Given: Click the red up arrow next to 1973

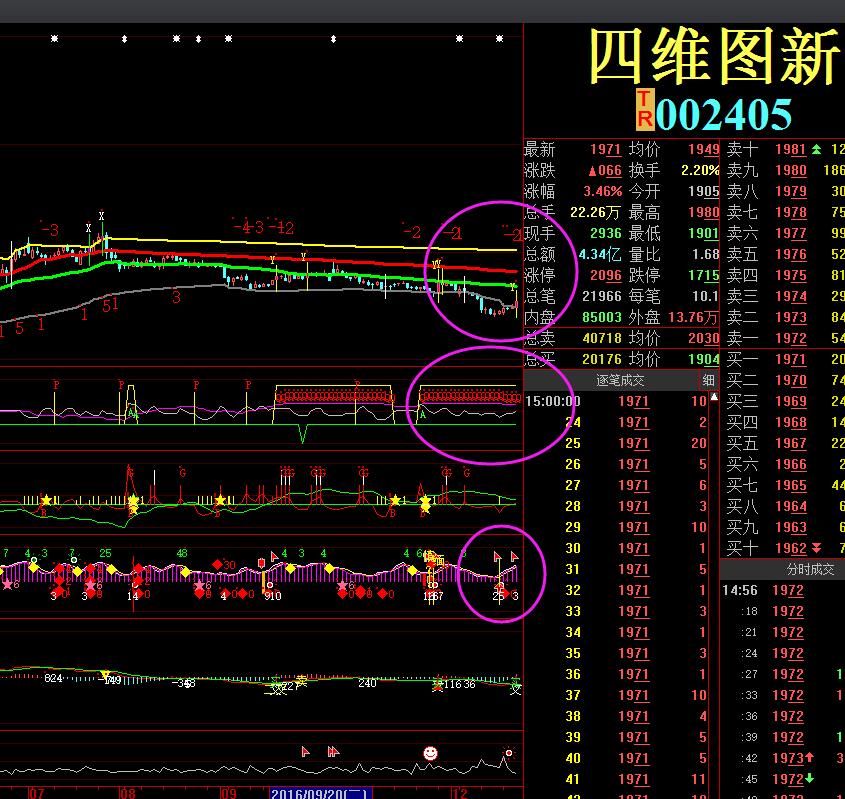Looking at the screenshot, I should point(809,758).
